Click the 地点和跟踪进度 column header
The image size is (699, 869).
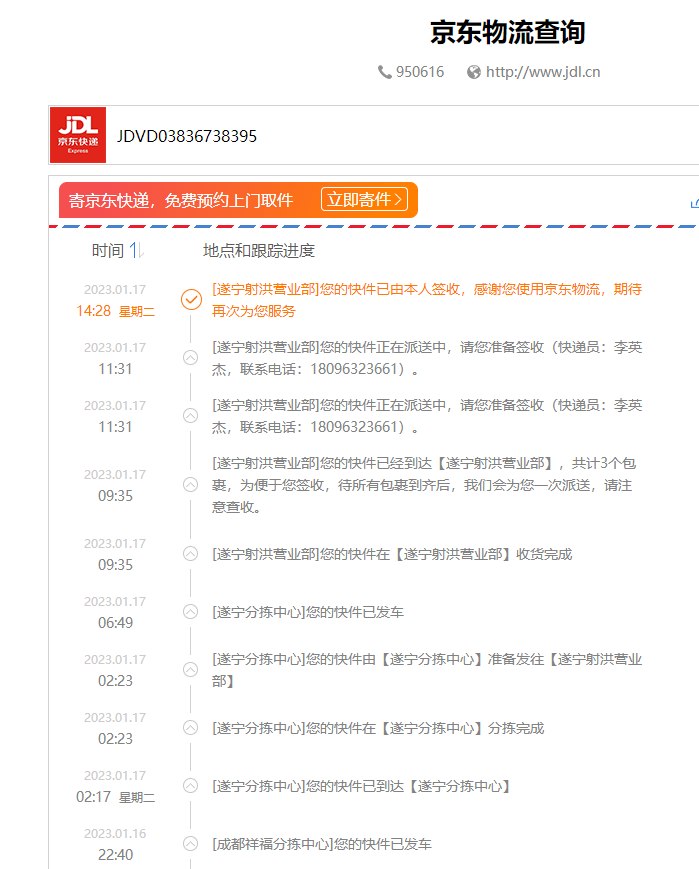pyautogui.click(x=259, y=251)
